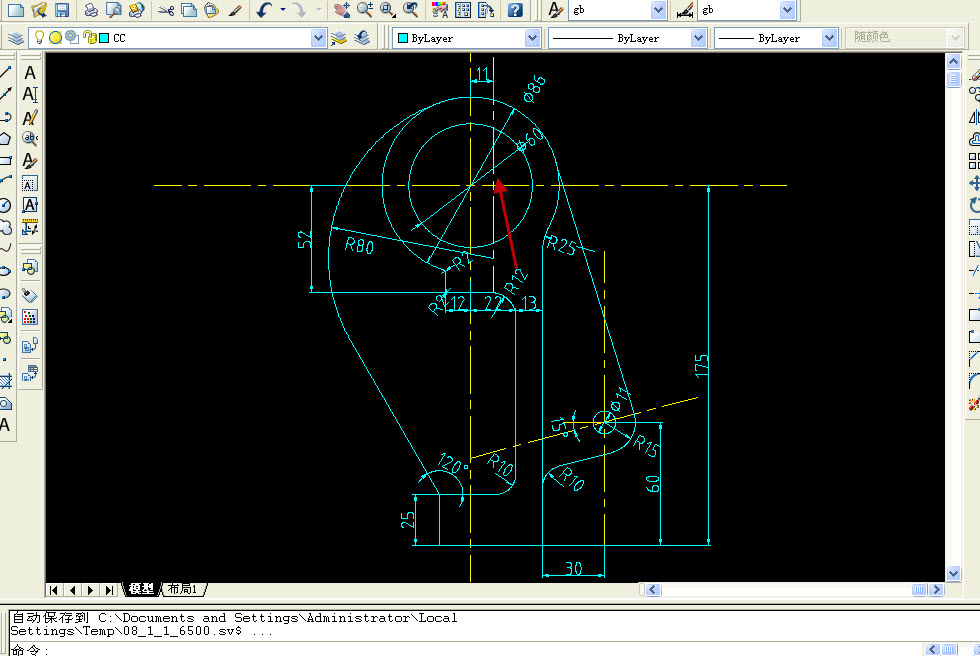
Task: Go to first layout tab arrow
Action: [54, 590]
